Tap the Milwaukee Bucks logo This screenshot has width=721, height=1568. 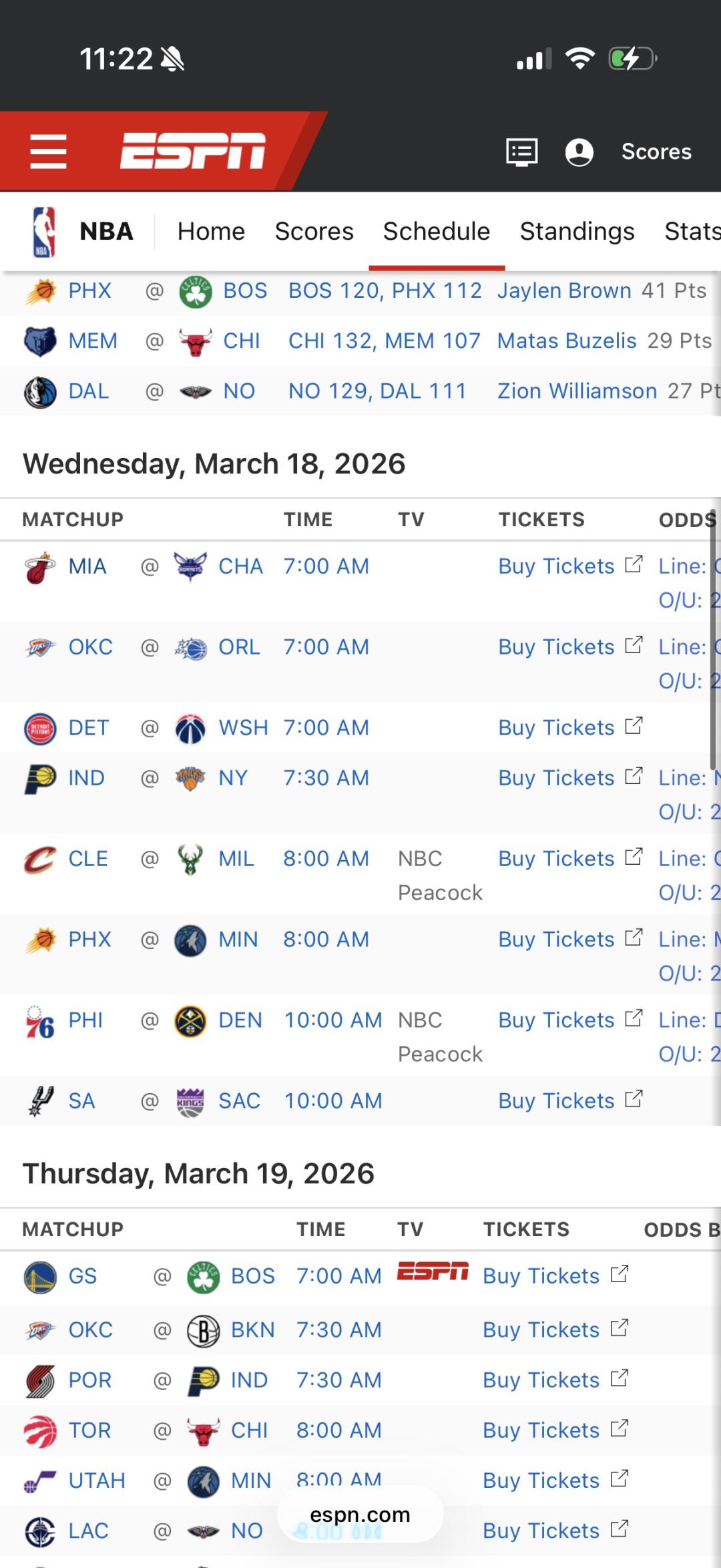(x=190, y=859)
